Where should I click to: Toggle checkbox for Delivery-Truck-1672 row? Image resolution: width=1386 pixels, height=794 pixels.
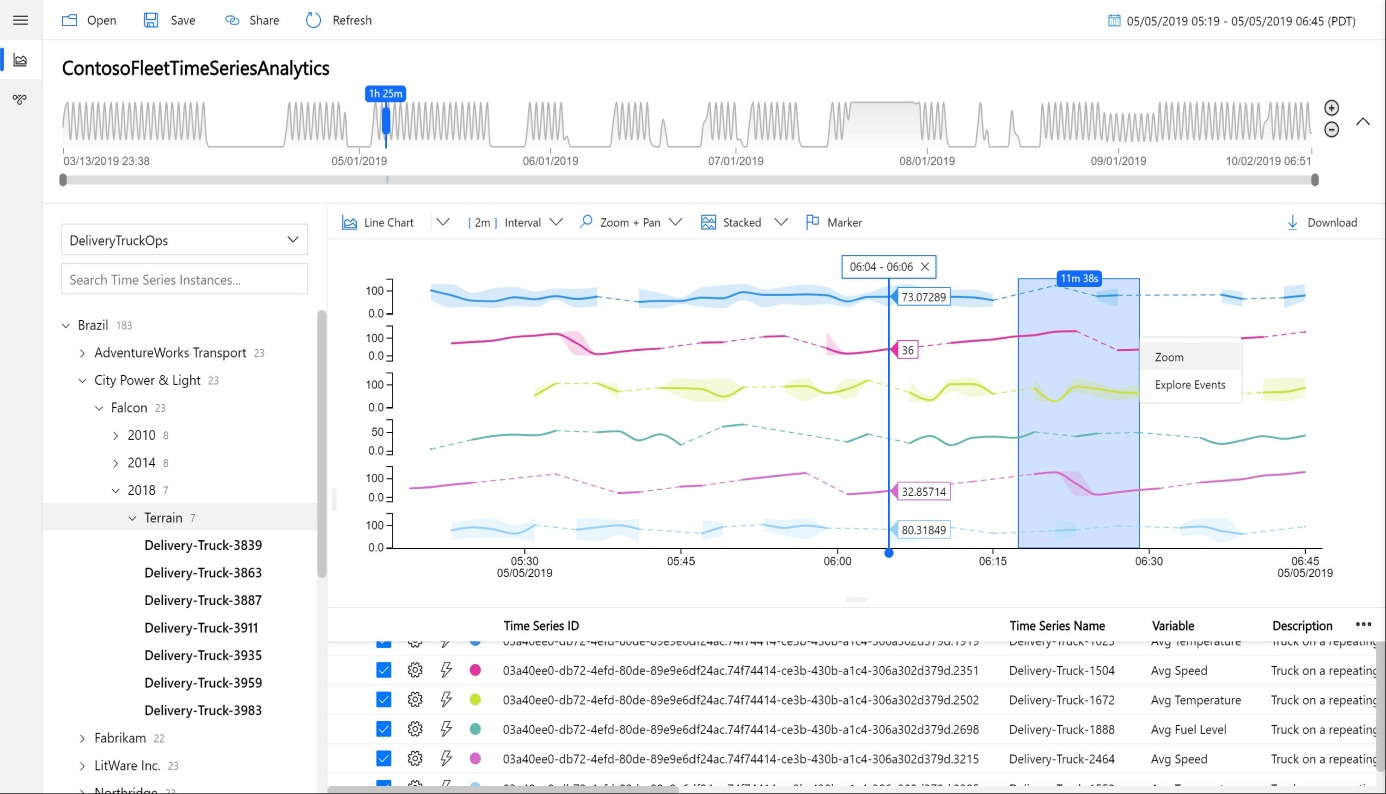click(383, 700)
